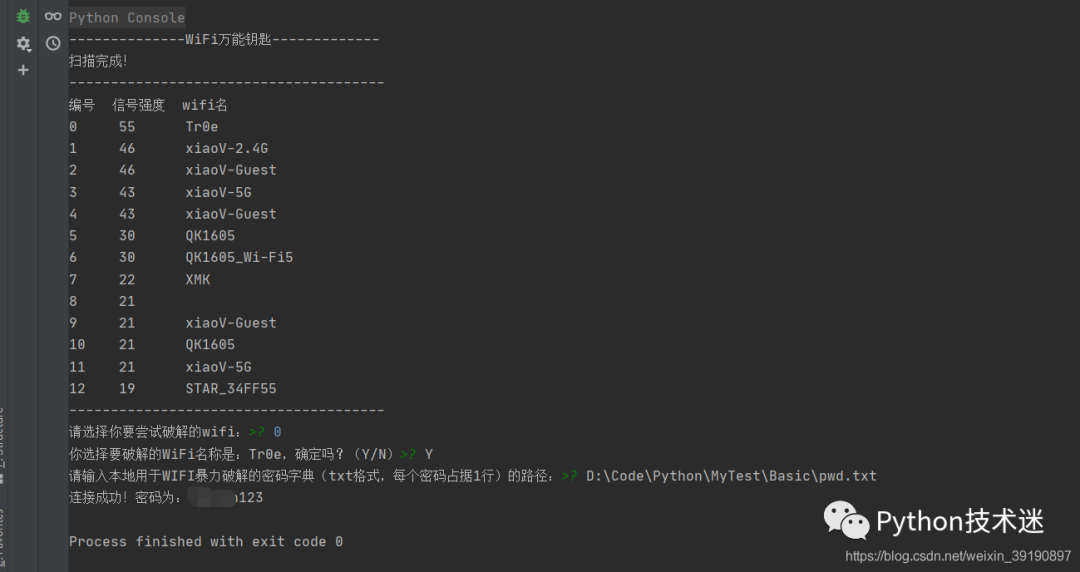Open the blog.csdn.net link
Image resolution: width=1080 pixels, height=572 pixels.
[x=958, y=555]
